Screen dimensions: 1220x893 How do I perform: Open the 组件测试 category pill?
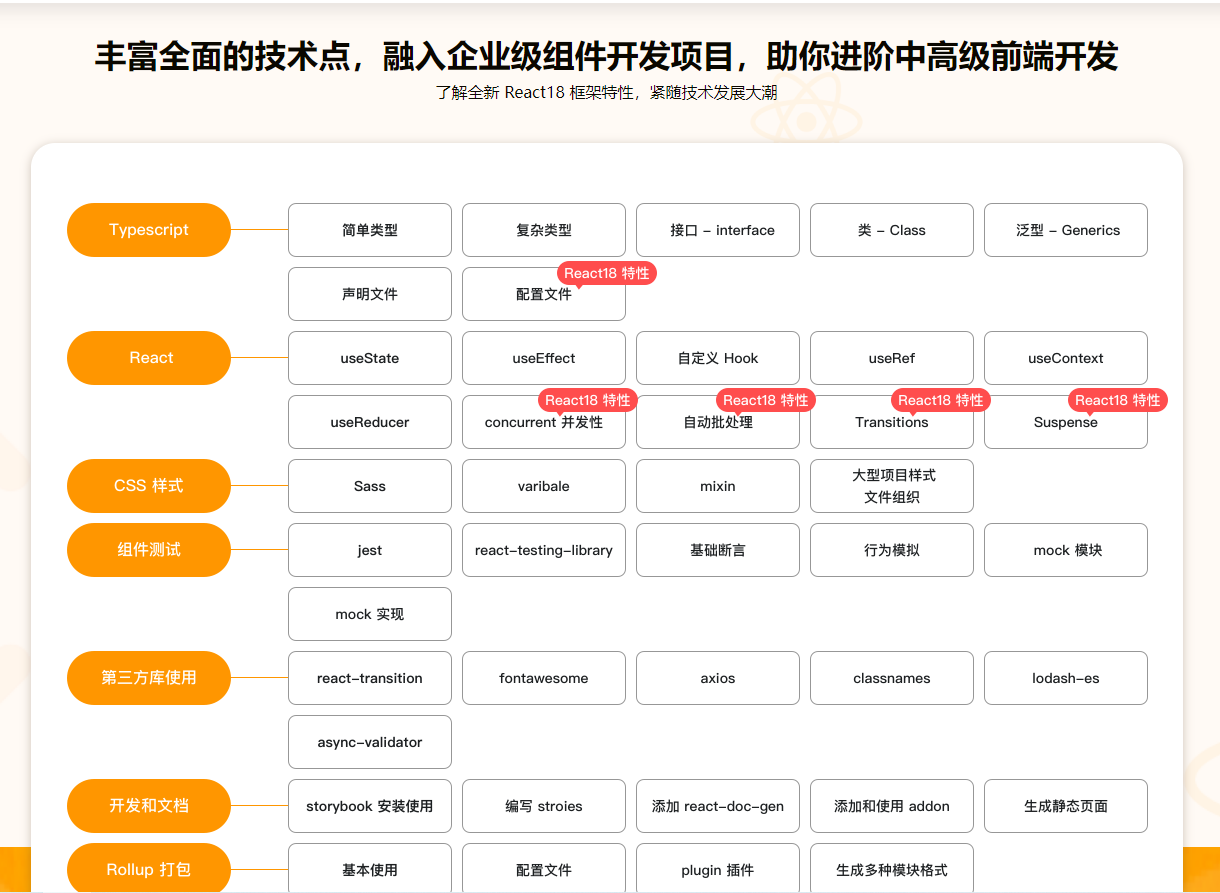[x=149, y=550]
